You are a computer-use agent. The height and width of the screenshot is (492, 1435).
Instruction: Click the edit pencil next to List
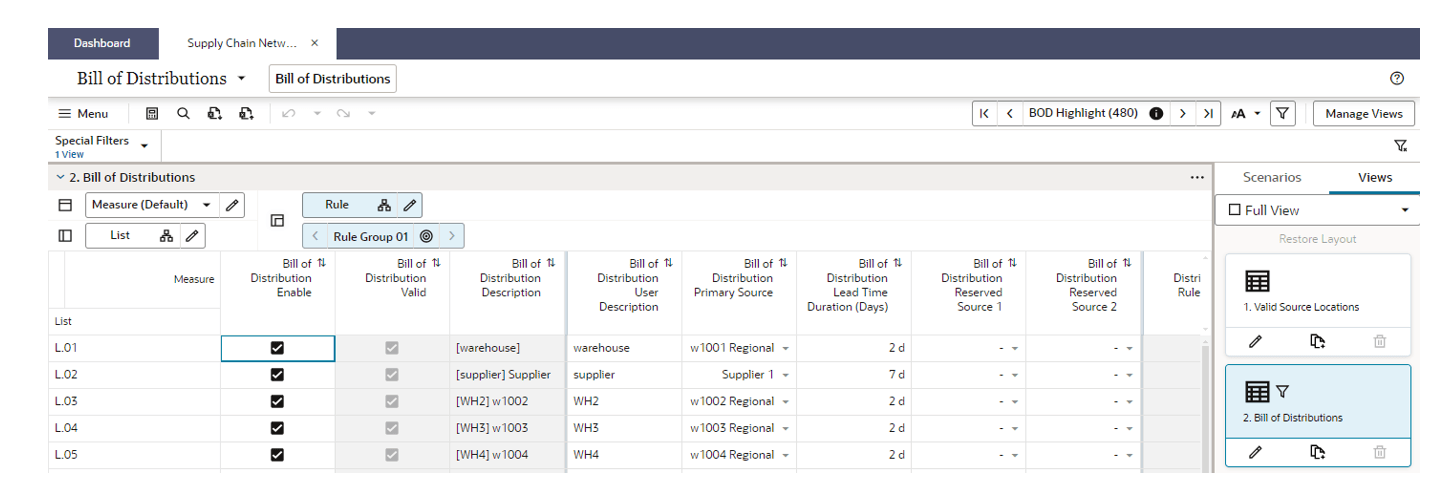[x=192, y=236]
